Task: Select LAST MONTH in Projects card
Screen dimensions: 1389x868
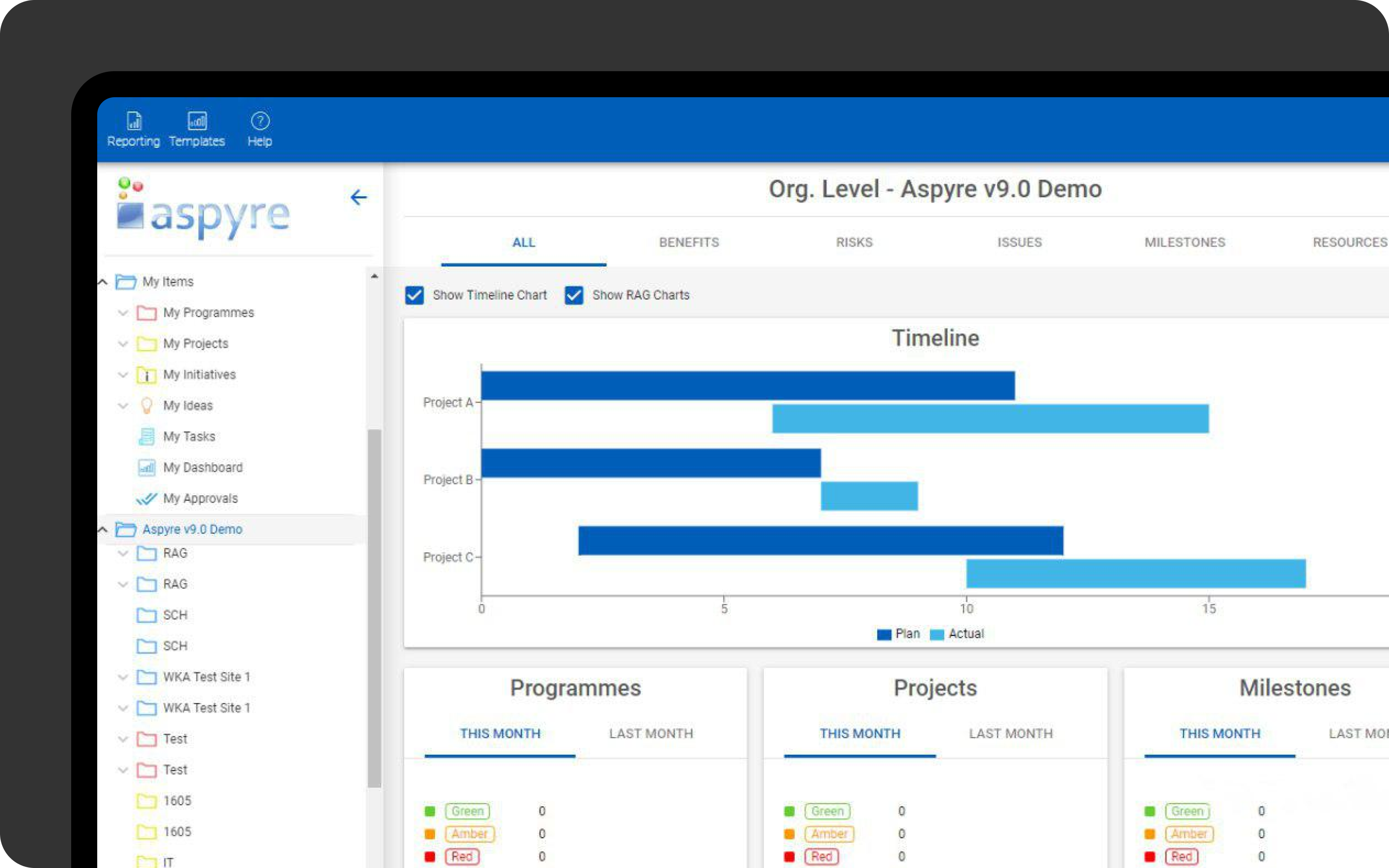Action: (1011, 733)
